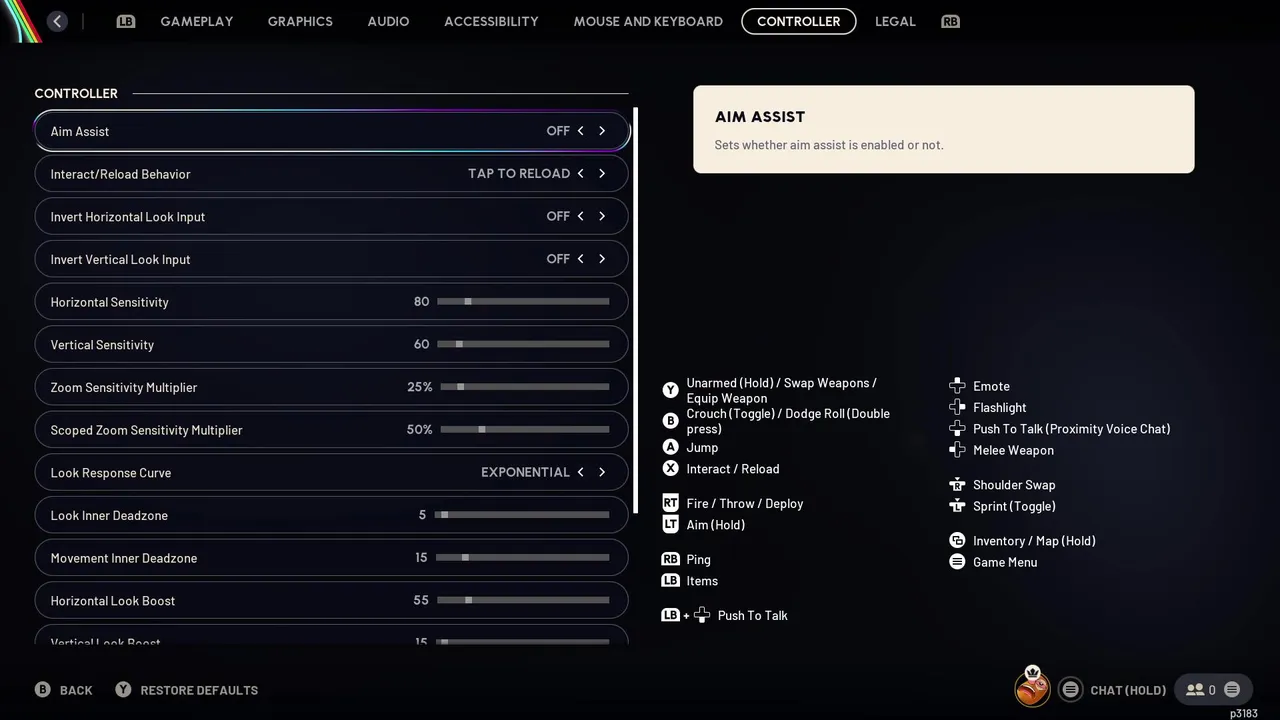Image resolution: width=1280 pixels, height=720 pixels.
Task: Adjust the Horizontal Sensitivity slider
Action: point(523,301)
